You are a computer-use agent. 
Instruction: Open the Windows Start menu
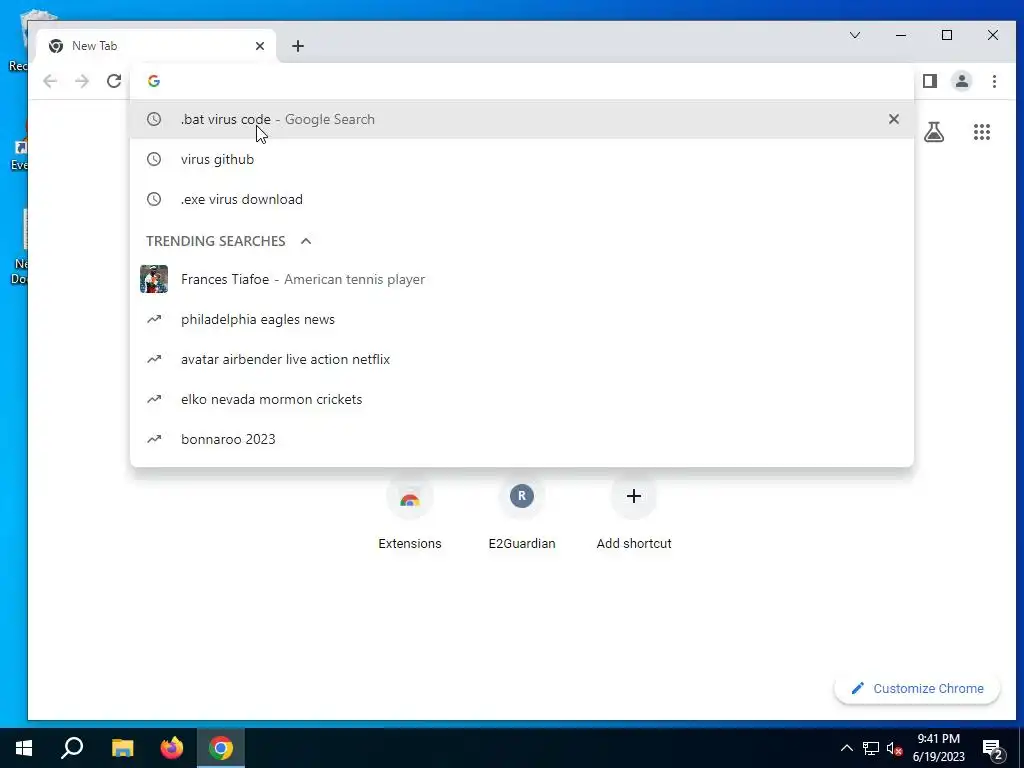pos(24,748)
